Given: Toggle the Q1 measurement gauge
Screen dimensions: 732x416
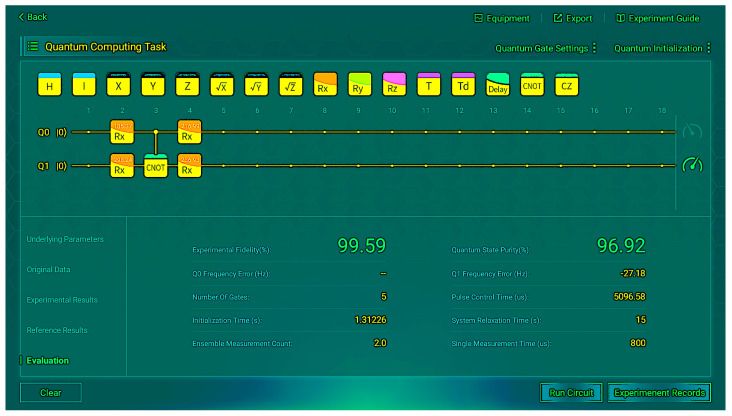Looking at the screenshot, I should [692, 165].
